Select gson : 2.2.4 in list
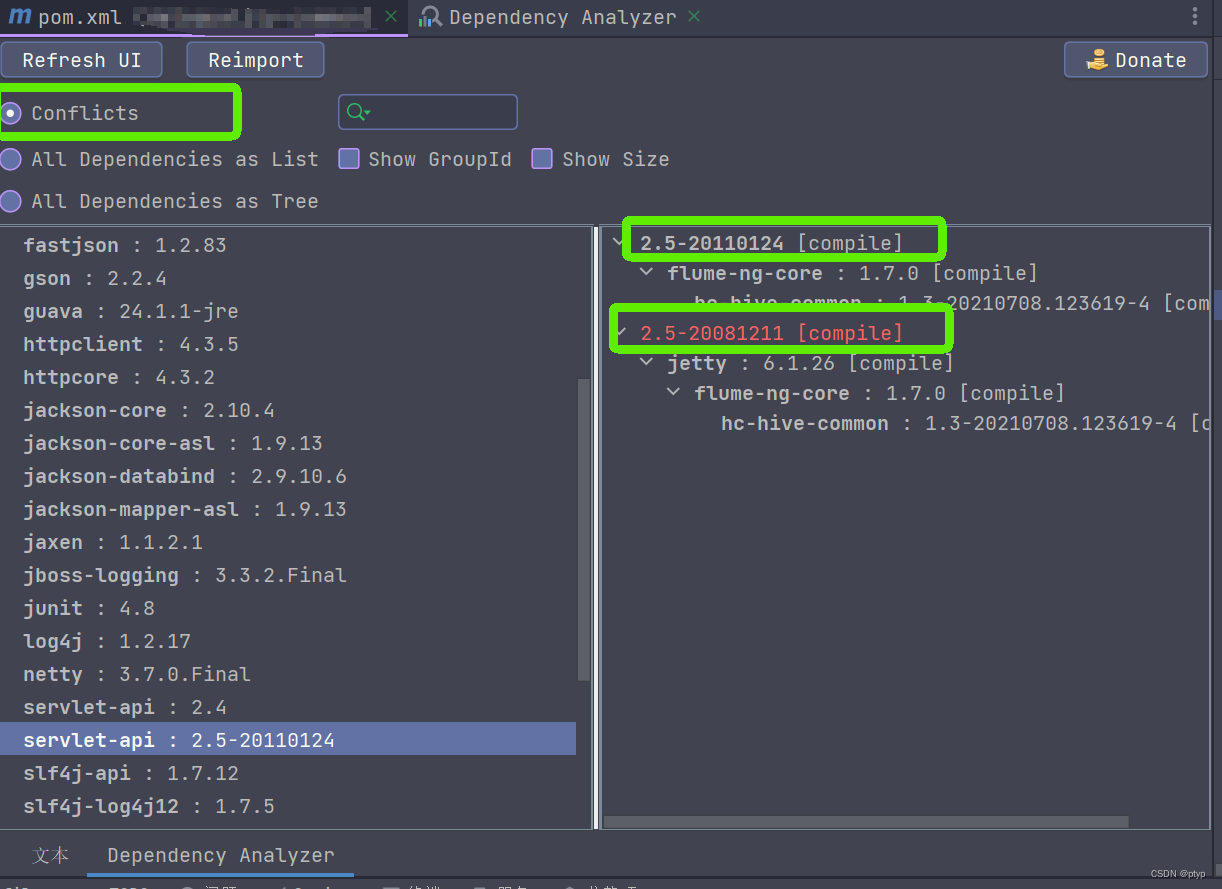The image size is (1222, 889). pos(289,278)
